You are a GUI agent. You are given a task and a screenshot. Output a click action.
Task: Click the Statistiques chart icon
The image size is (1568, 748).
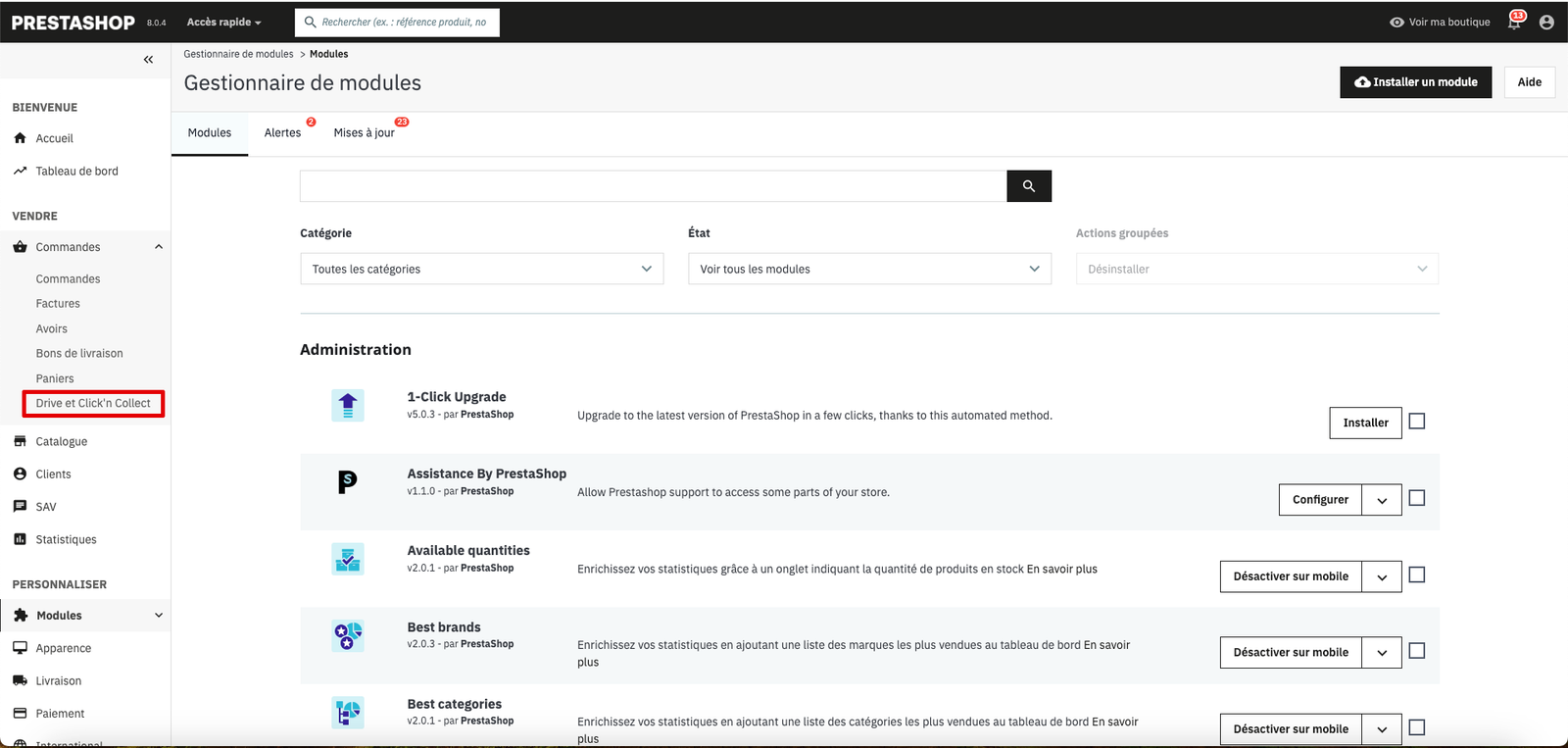20,539
